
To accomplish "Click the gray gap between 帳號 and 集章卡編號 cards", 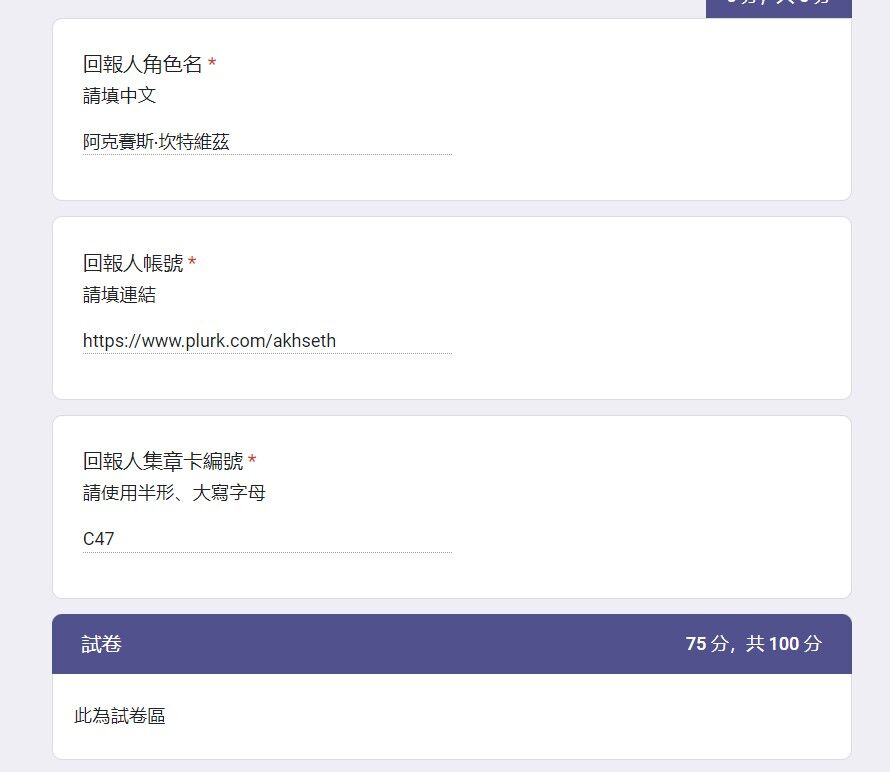I will click(452, 408).
